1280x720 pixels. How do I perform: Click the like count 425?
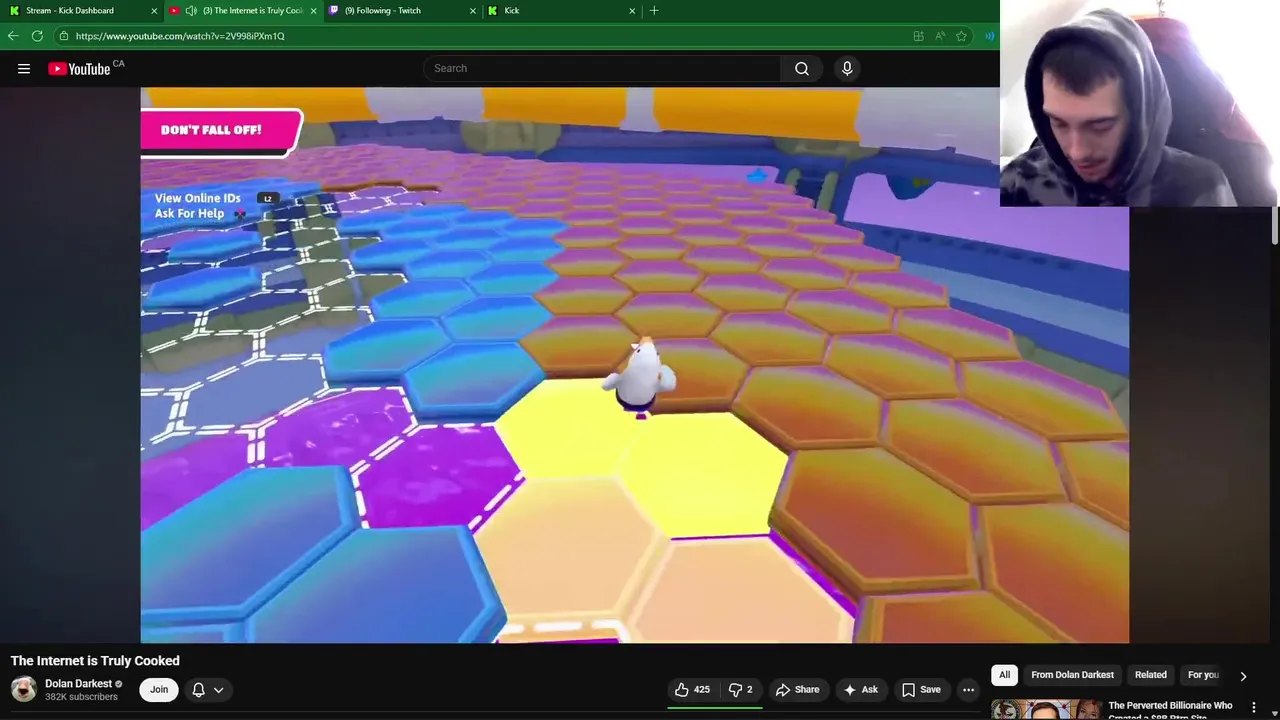pos(702,689)
